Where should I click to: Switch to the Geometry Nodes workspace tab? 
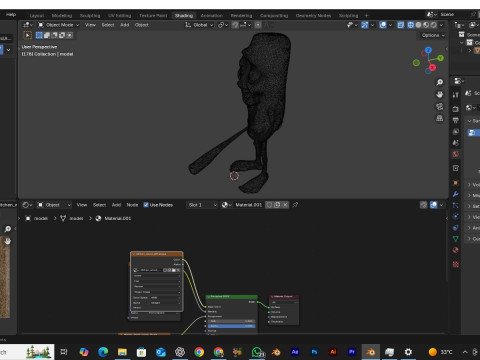coord(313,16)
